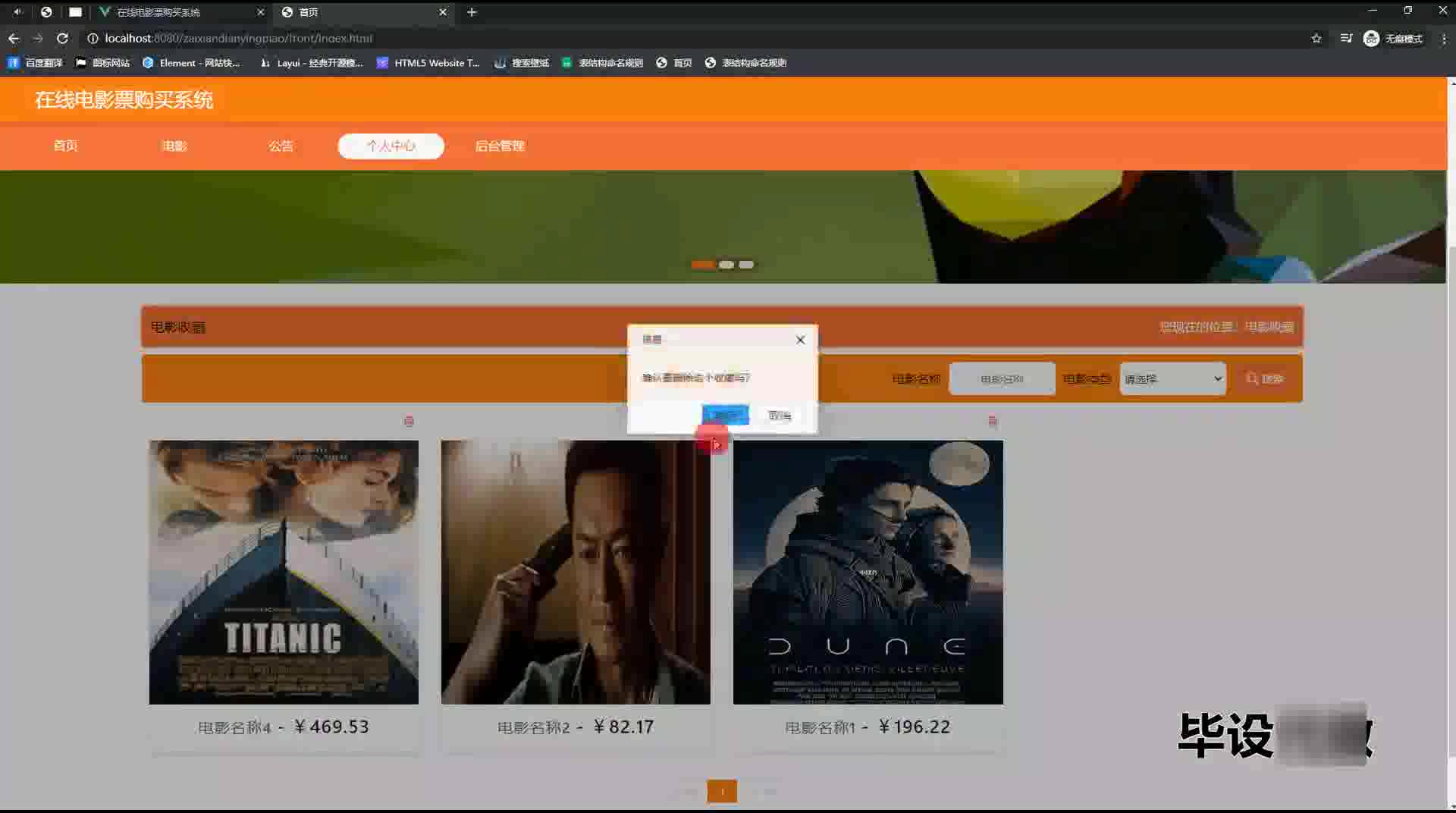Select the first carousel indicator dot
The height and width of the screenshot is (813, 1456).
click(703, 265)
